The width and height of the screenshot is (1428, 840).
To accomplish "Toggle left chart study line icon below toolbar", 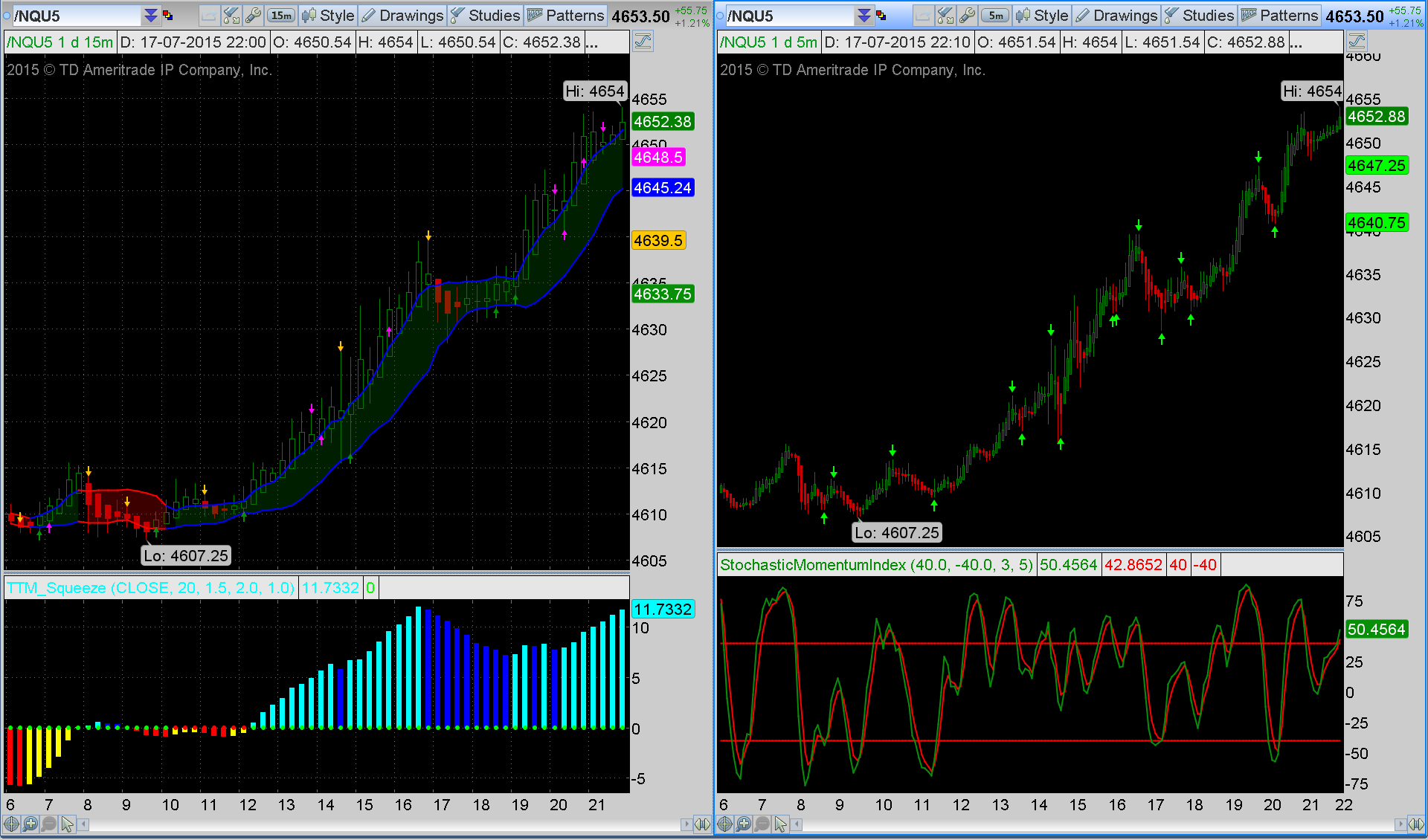I will (x=643, y=42).
